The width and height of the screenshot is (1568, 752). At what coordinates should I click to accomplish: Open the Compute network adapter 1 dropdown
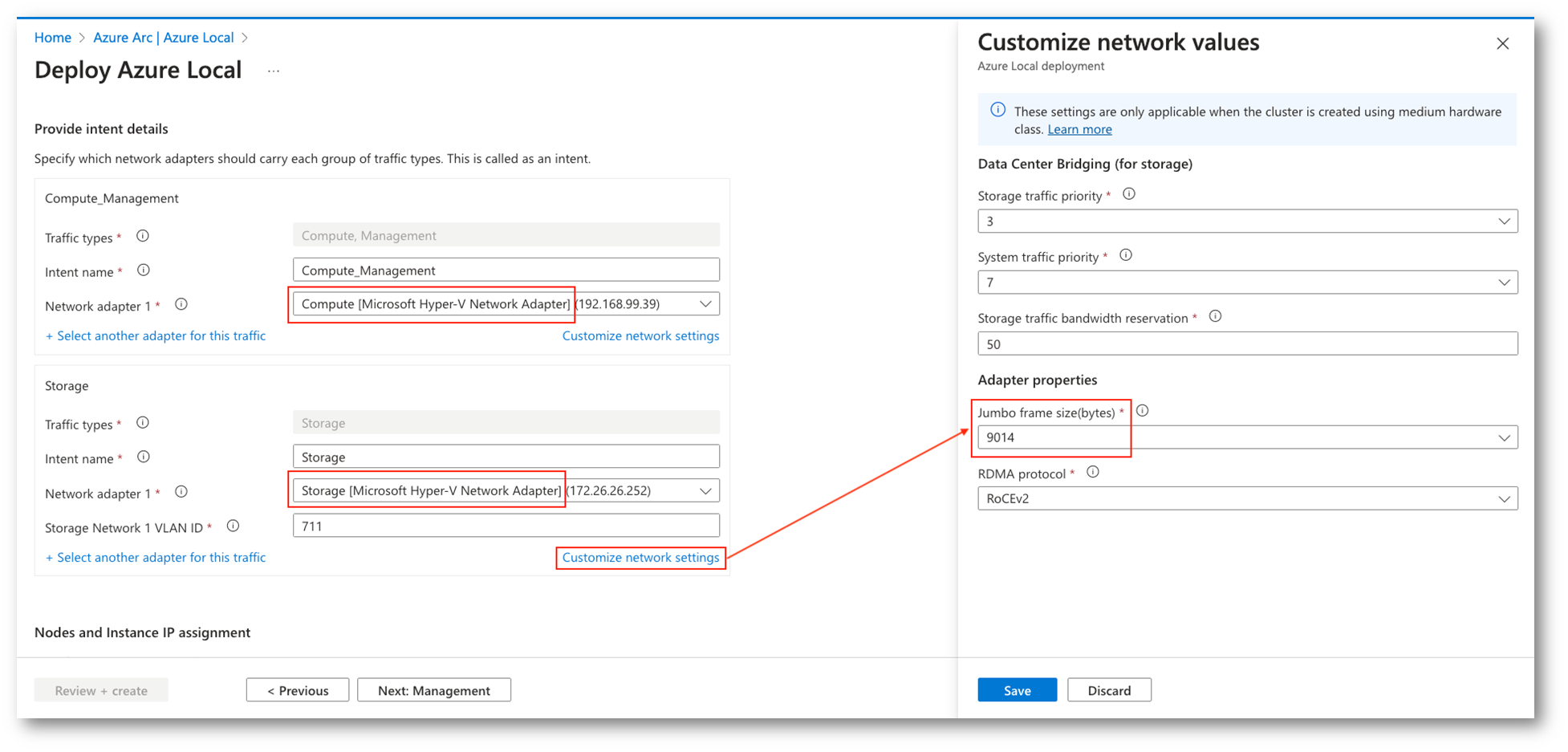click(506, 304)
